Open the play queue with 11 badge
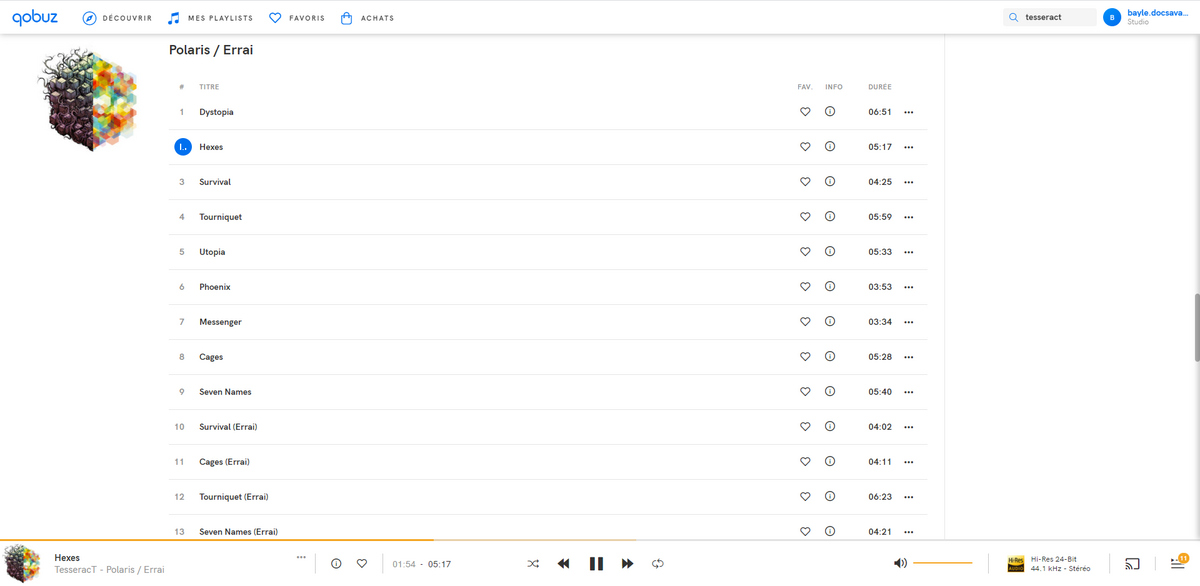 [x=1178, y=563]
